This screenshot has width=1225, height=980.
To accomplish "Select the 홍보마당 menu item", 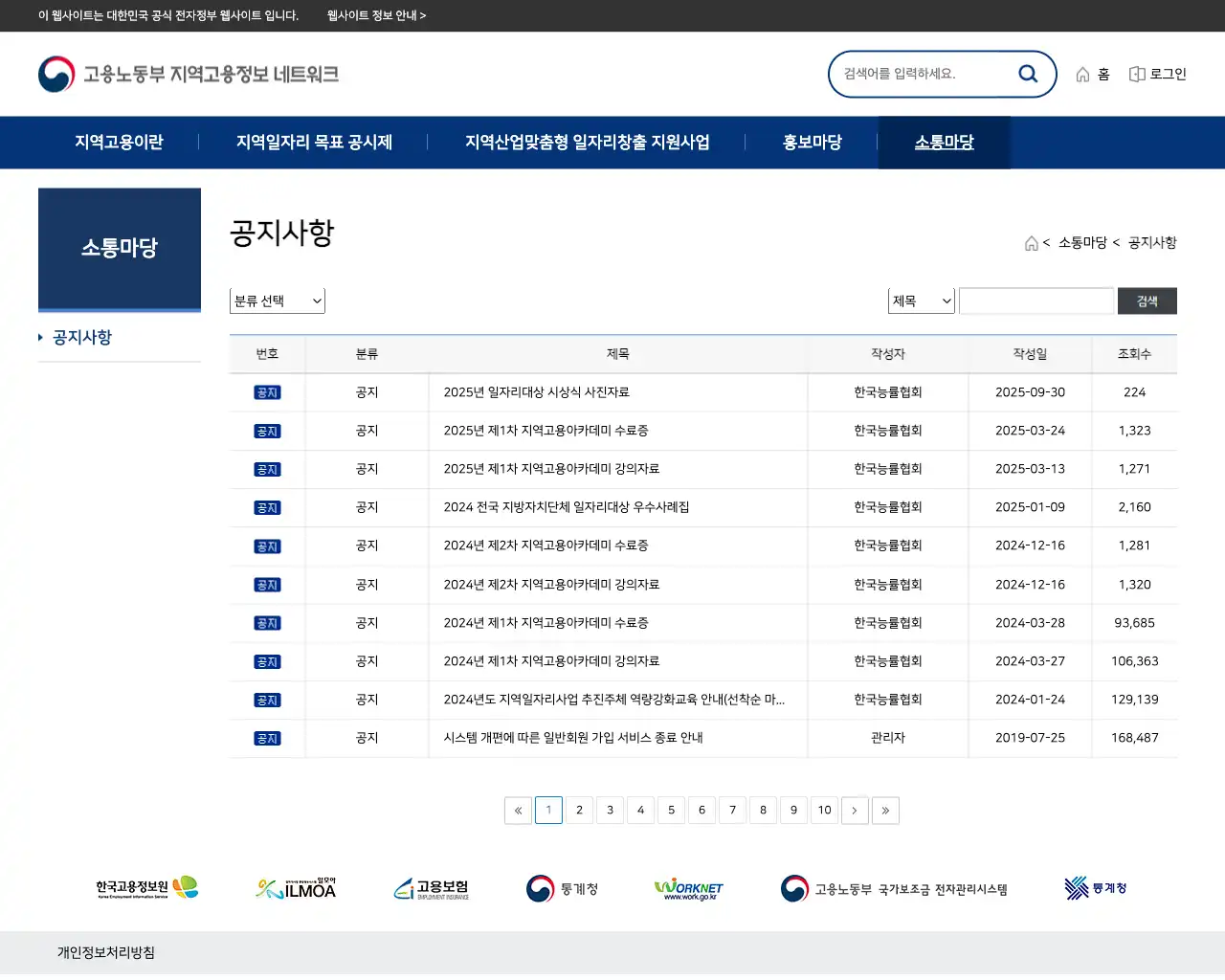I will pos(811,142).
